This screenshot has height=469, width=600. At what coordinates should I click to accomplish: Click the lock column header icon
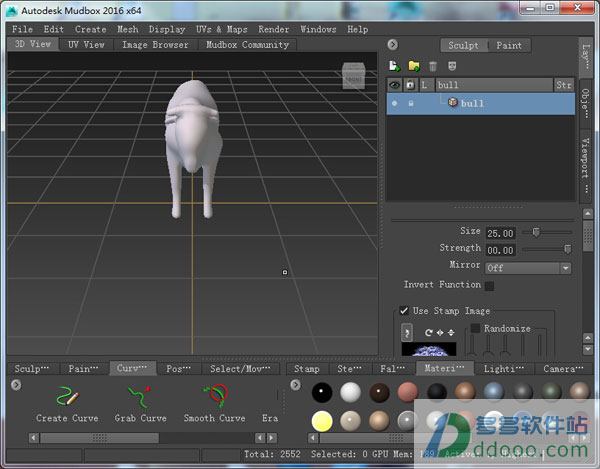click(x=410, y=85)
